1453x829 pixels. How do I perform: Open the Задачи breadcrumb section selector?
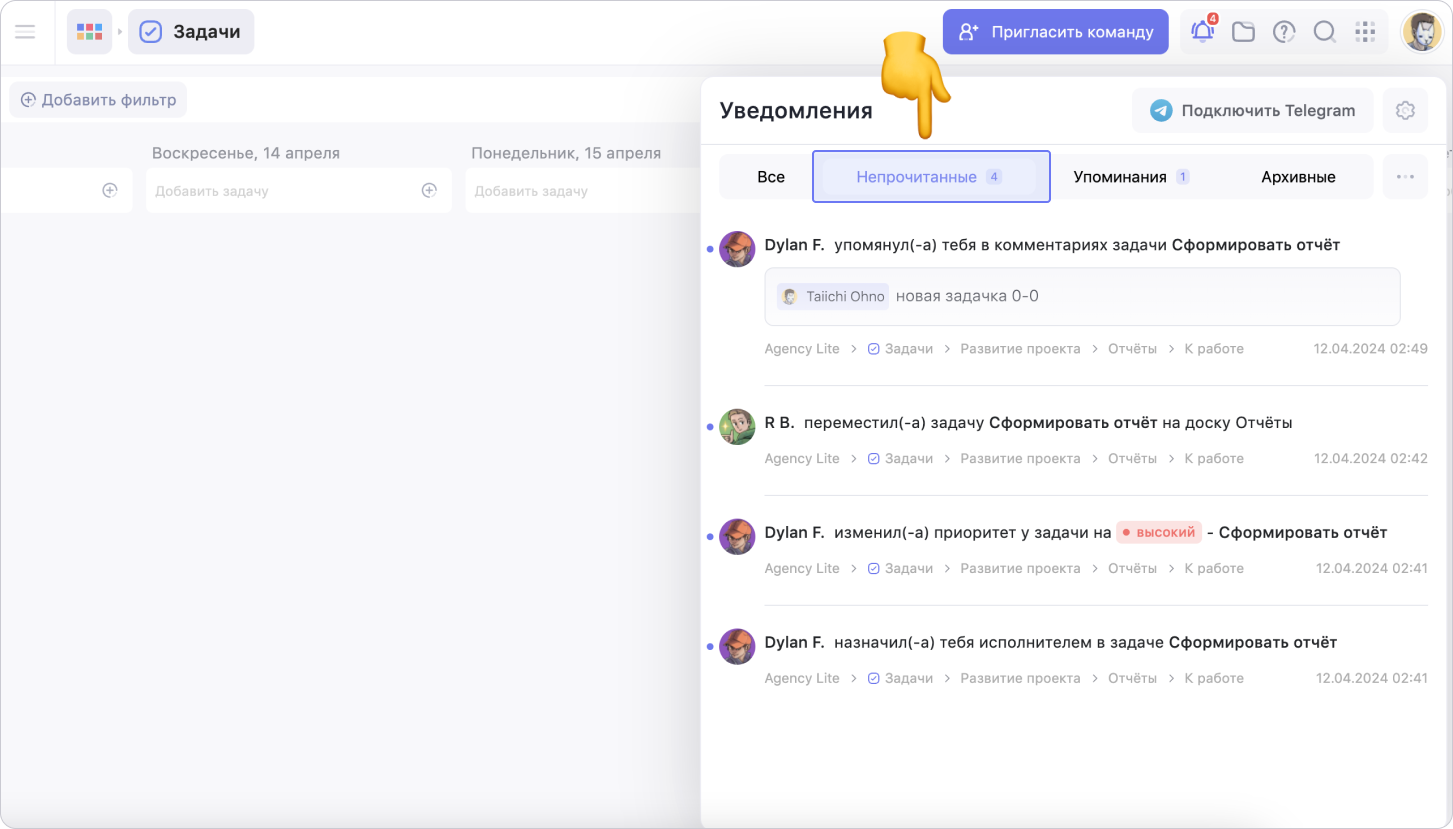click(191, 32)
